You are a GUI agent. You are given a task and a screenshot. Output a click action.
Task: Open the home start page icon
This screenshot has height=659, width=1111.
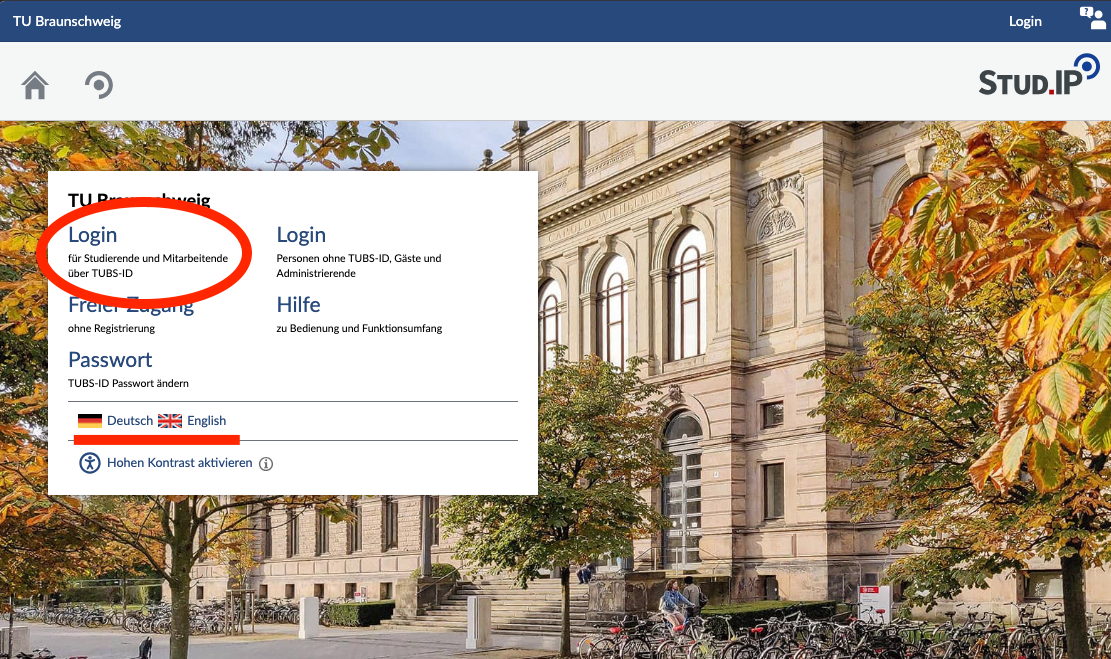[35, 85]
